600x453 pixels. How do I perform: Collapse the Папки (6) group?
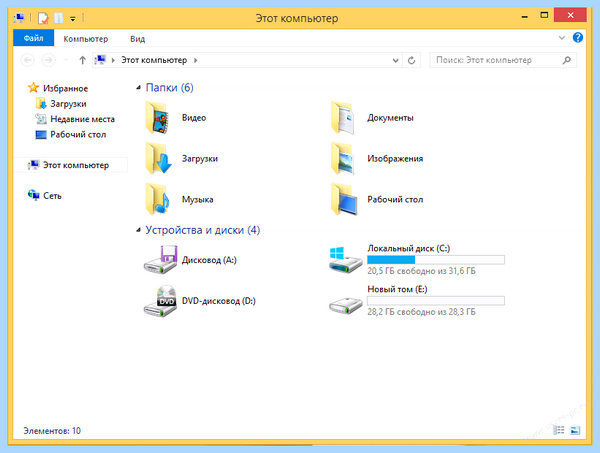pyautogui.click(x=138, y=88)
